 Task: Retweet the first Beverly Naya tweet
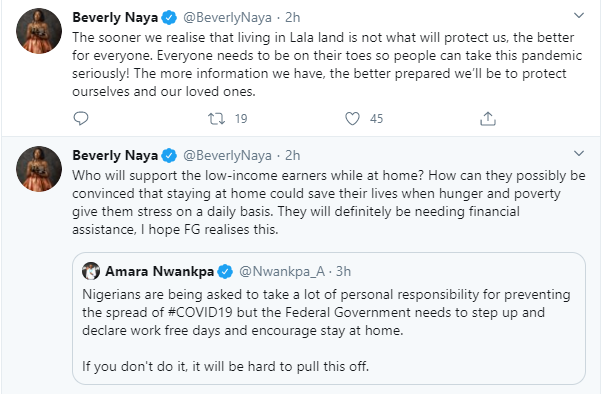(x=217, y=118)
